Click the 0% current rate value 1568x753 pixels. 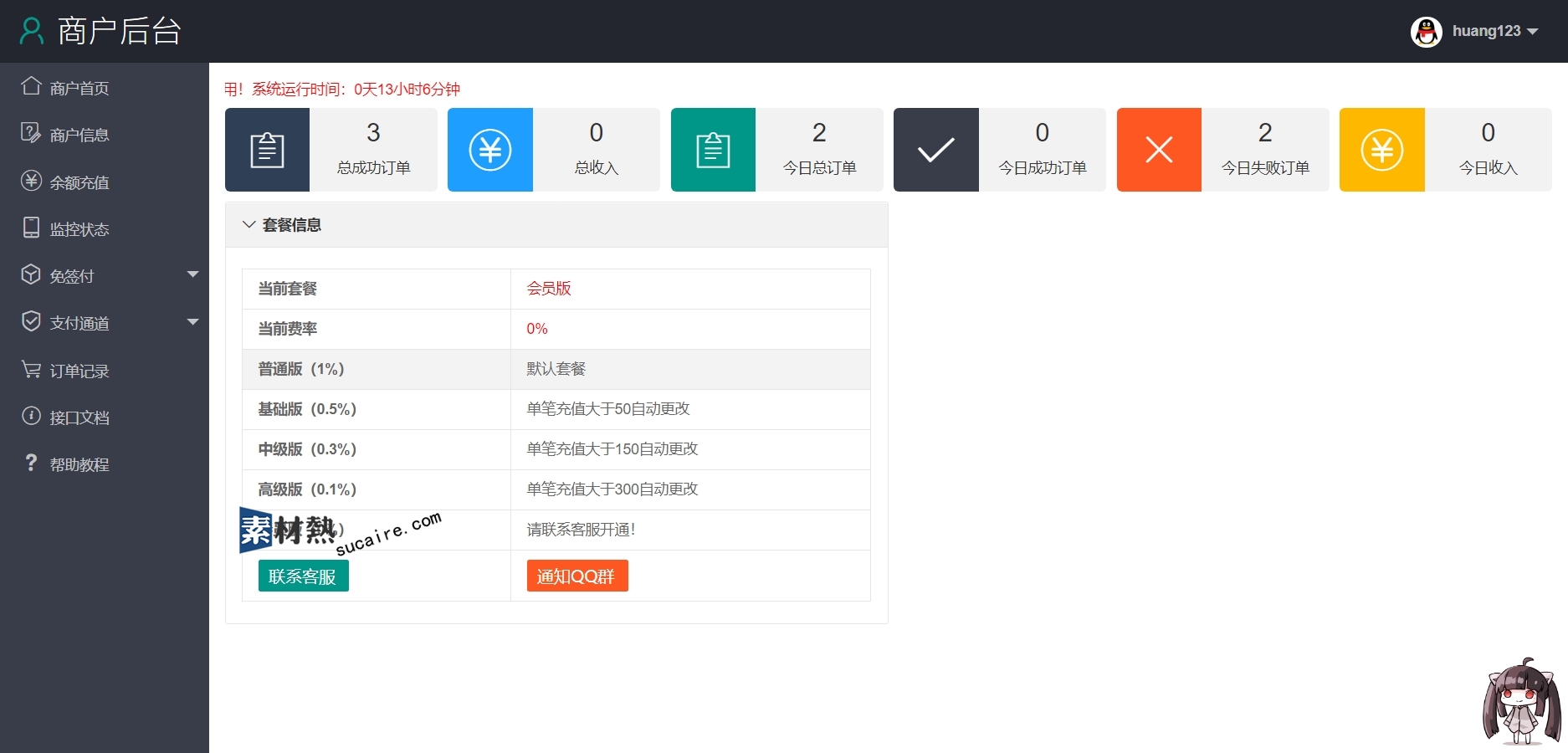537,329
